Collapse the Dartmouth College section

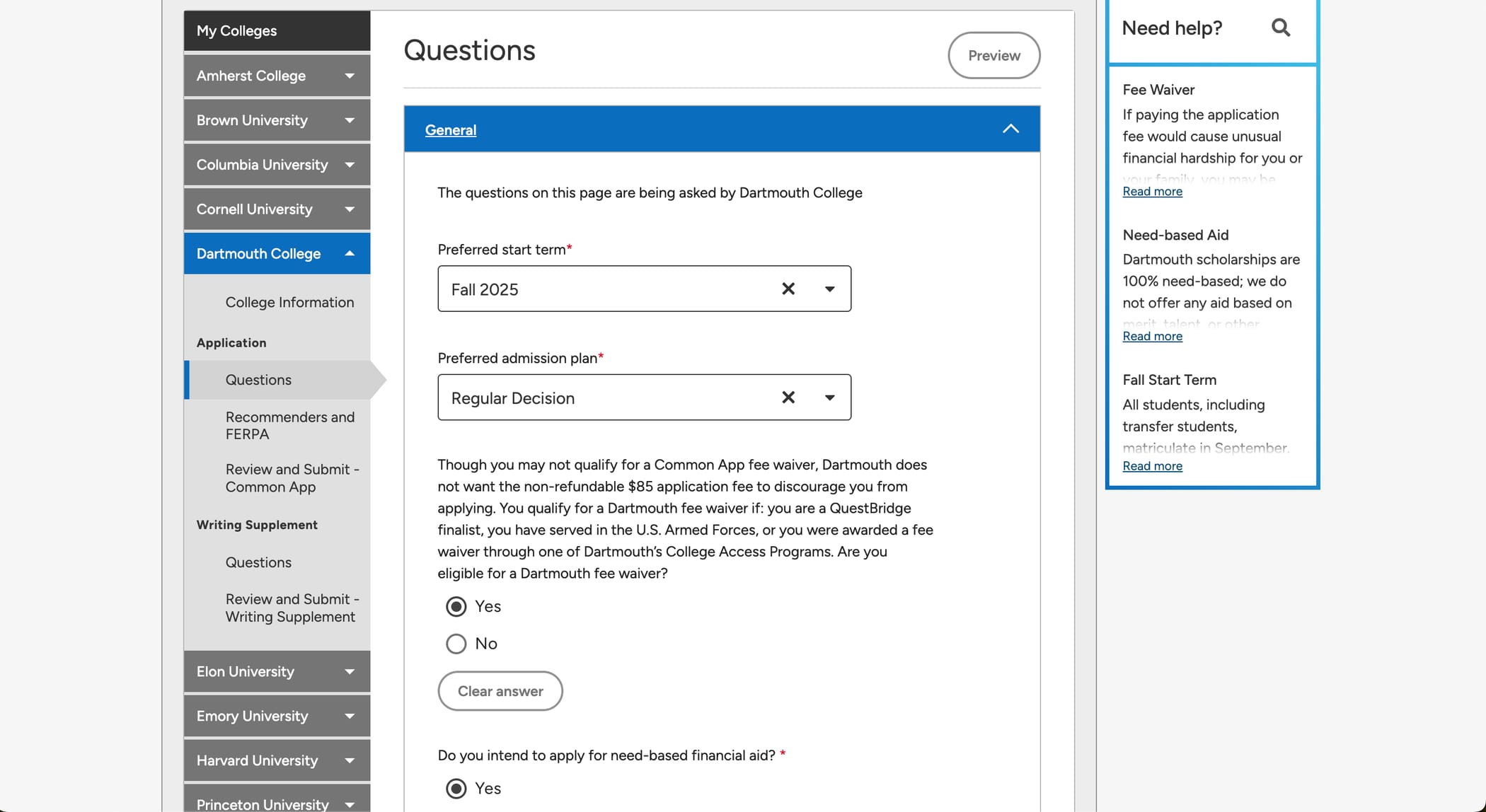(348, 253)
